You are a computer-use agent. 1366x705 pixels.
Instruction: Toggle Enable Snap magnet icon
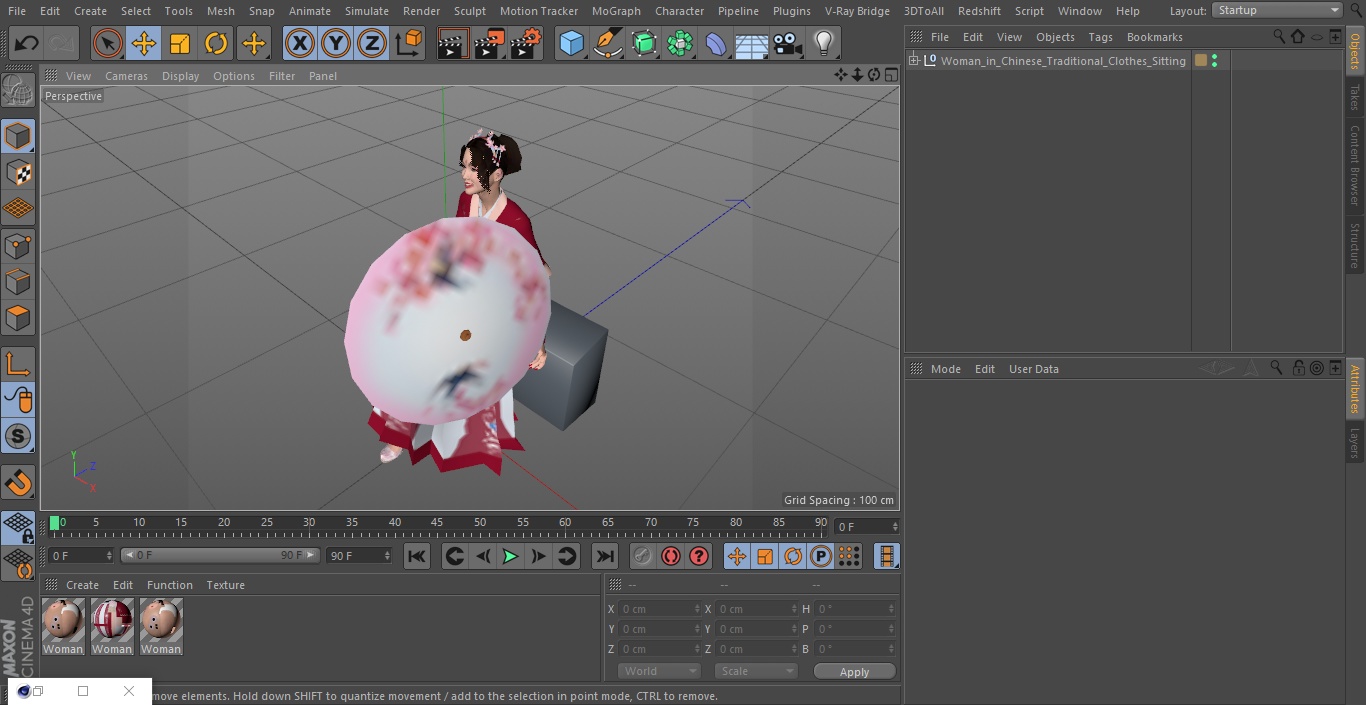pos(18,483)
